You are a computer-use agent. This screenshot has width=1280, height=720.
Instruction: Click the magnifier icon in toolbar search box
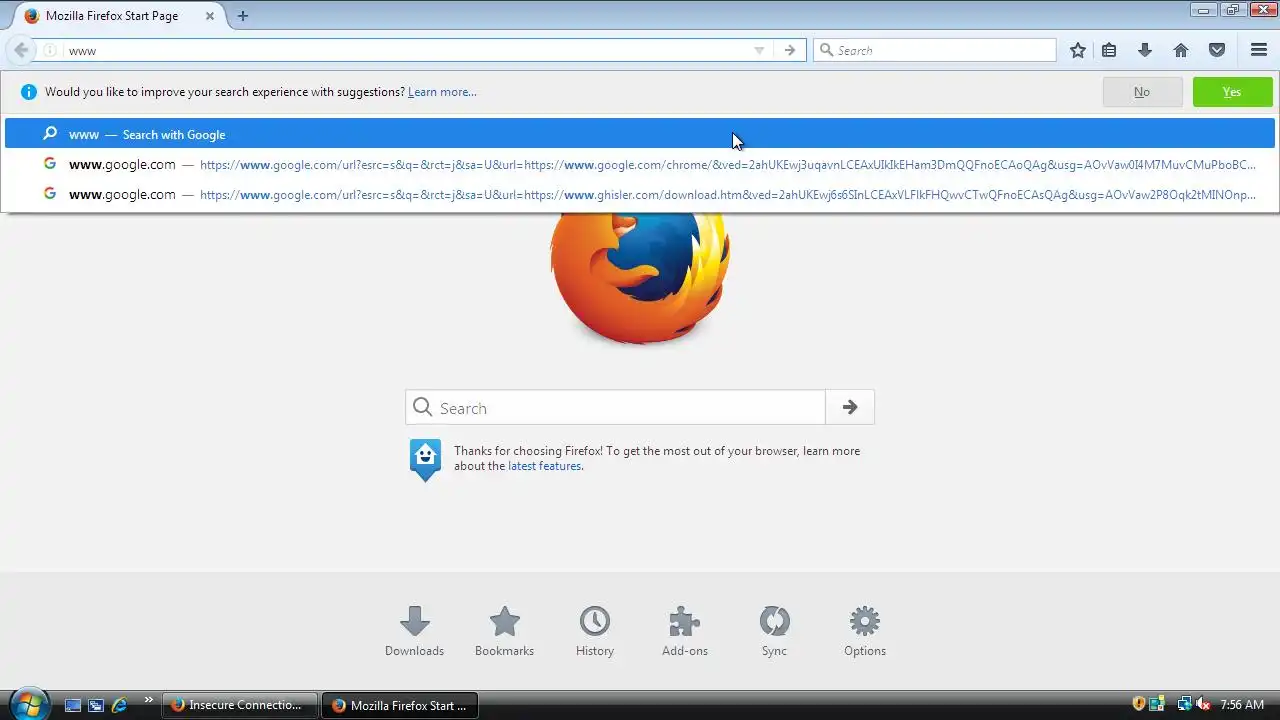coord(826,50)
